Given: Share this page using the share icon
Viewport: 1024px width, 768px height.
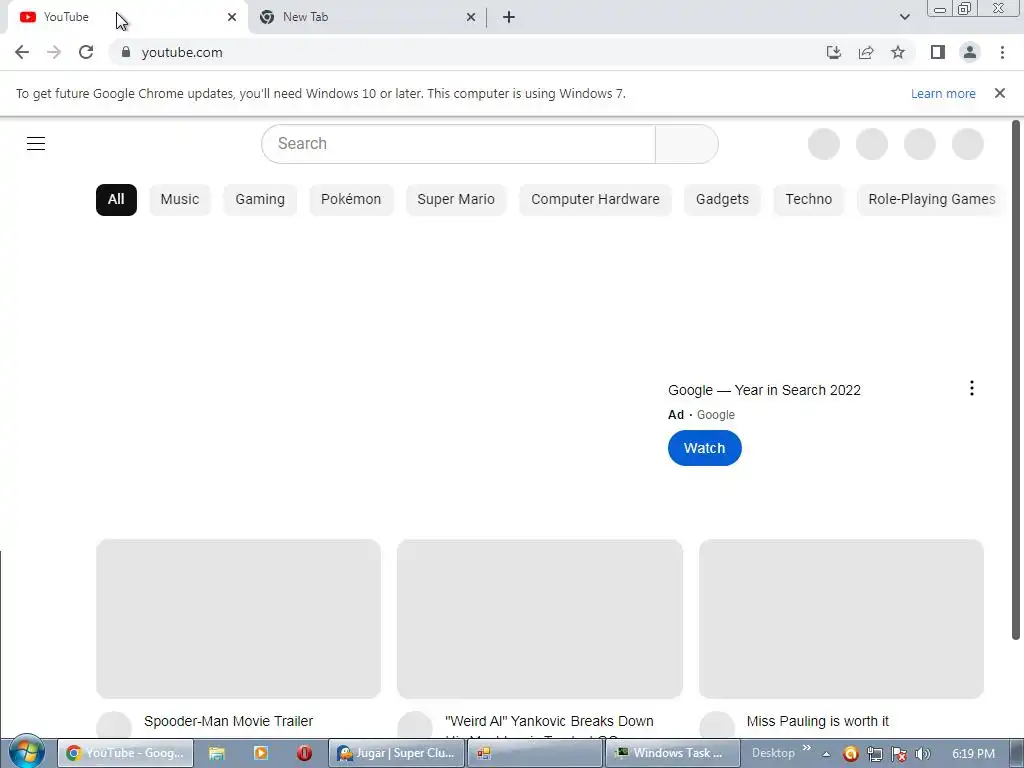Looking at the screenshot, I should 866,52.
